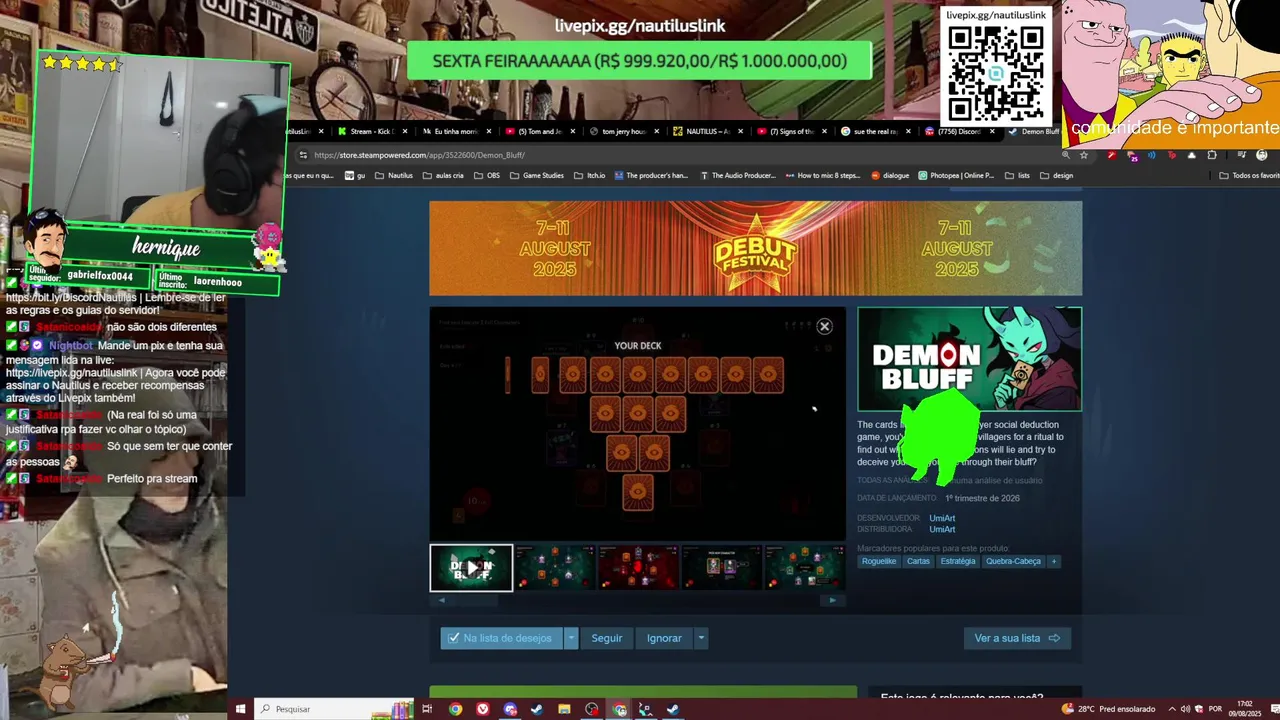Viewport: 1280px width, 720px height.
Task: Open the 'aulas cria' bookmarks folder
Action: 444,175
